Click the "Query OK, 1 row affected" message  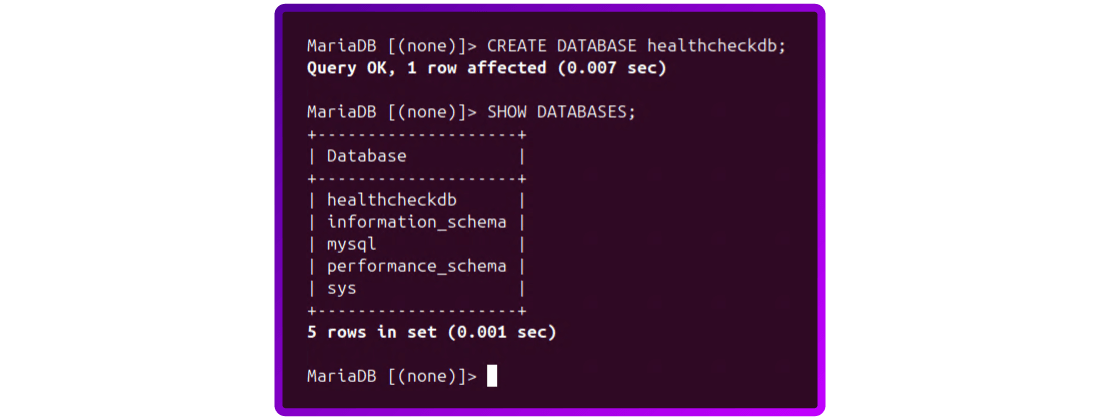[x=426, y=69]
